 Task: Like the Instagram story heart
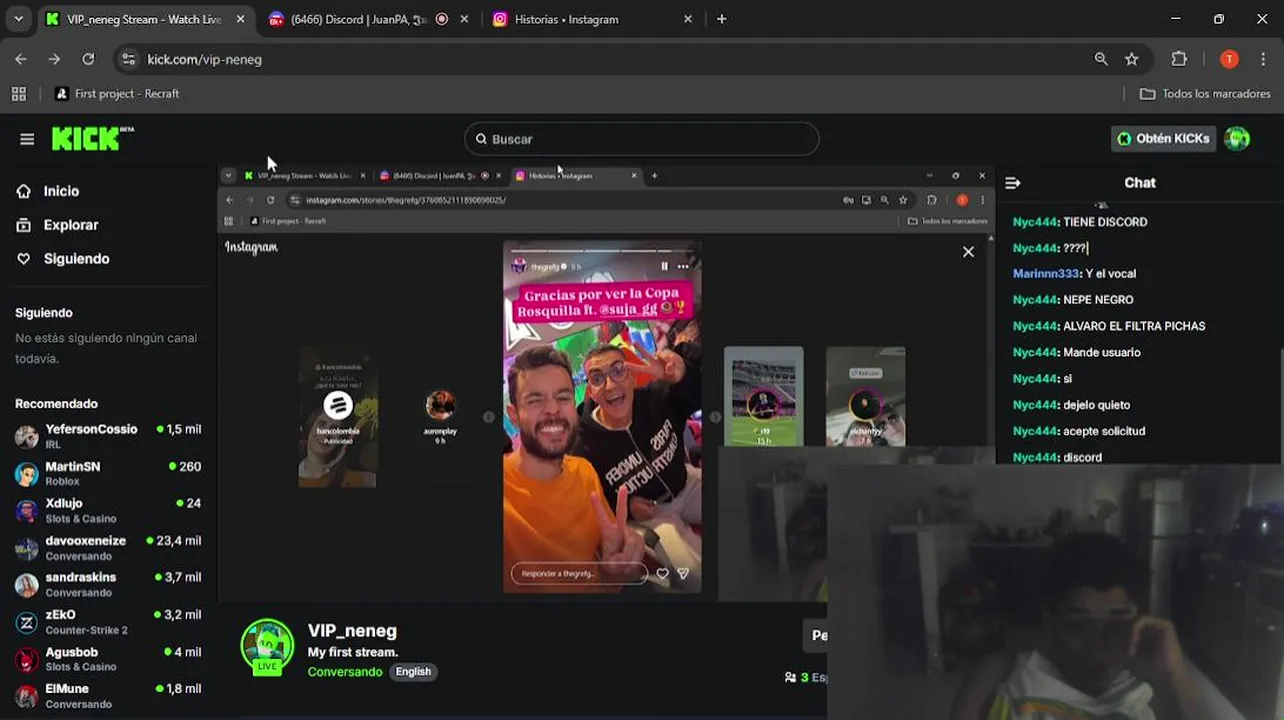pyautogui.click(x=662, y=574)
